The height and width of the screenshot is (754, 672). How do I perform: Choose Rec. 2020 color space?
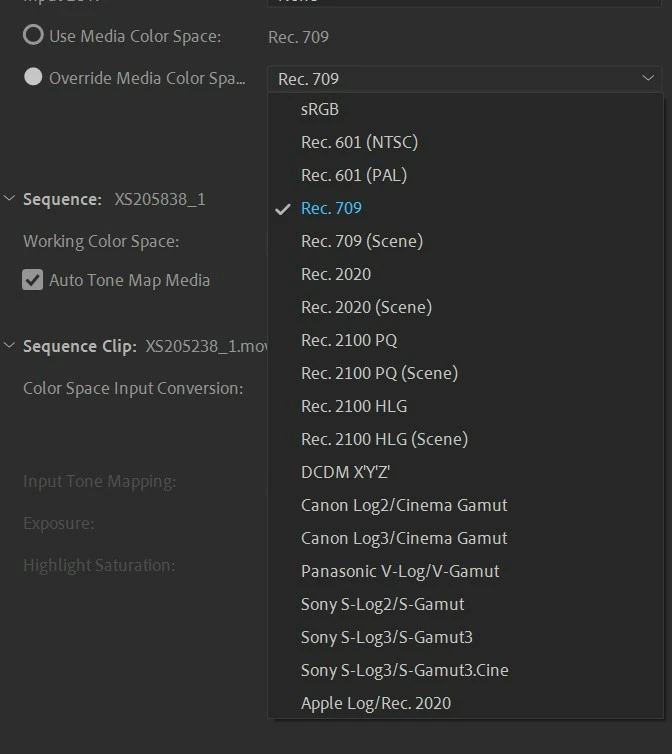tap(465, 274)
